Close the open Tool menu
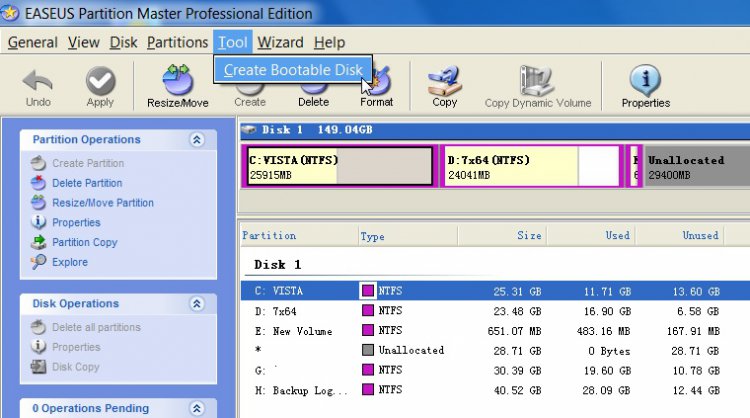The height and width of the screenshot is (418, 750). 232,43
